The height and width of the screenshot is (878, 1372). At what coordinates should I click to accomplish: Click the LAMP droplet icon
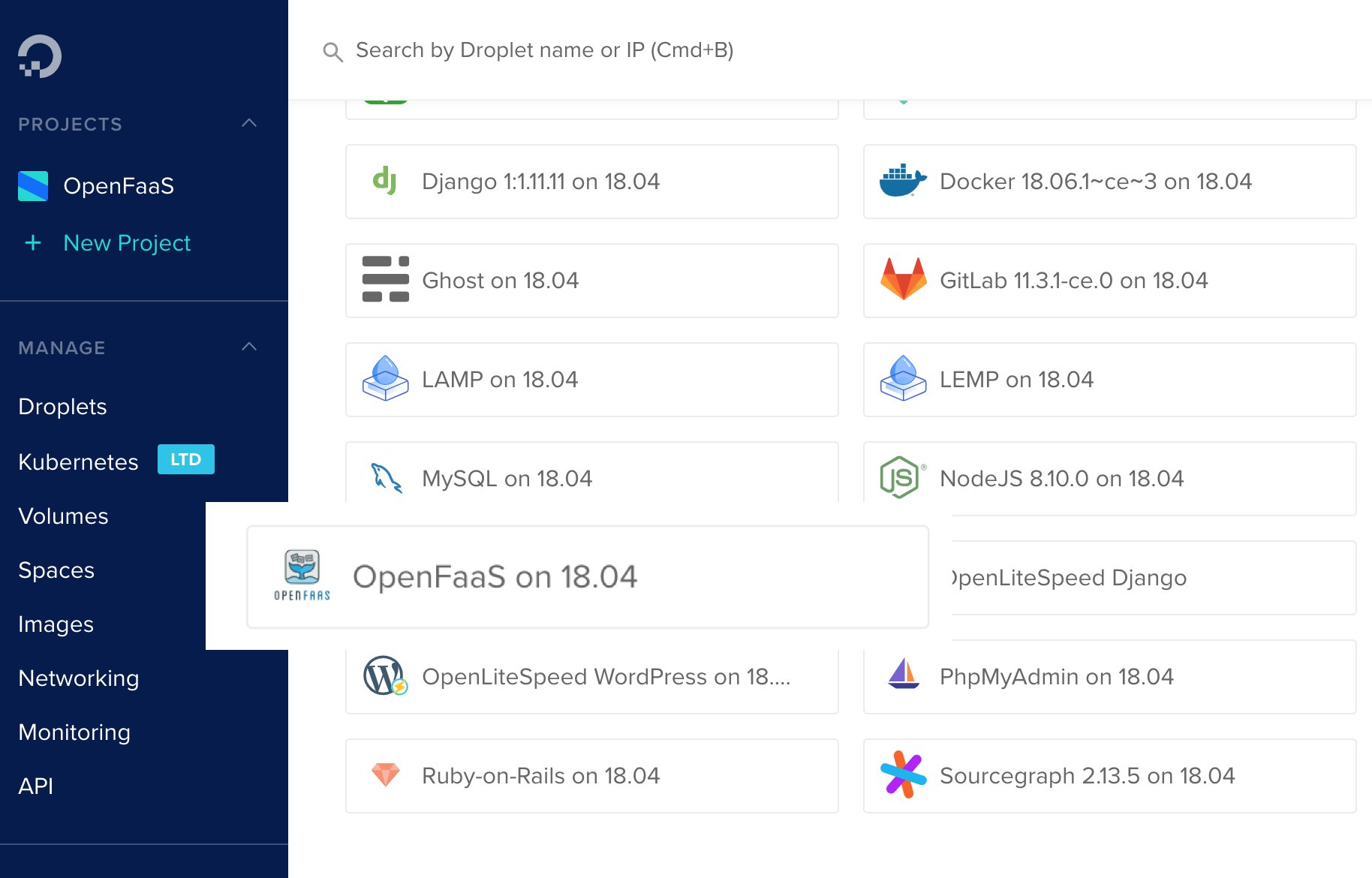[x=386, y=378]
